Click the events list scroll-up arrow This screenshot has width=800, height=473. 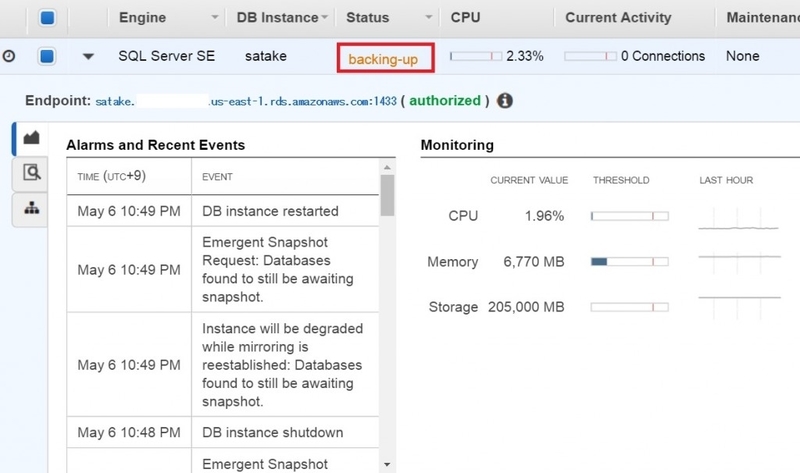387,167
